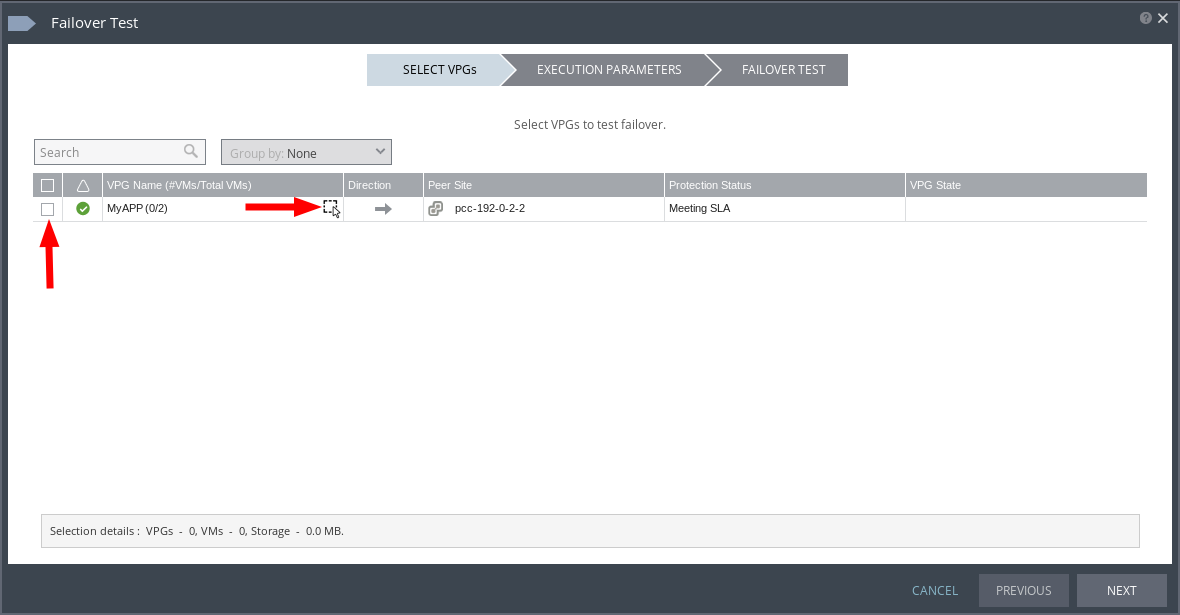Click the peer site icon before pcc-192-0-2-2
Image resolution: width=1180 pixels, height=615 pixels.
[435, 208]
